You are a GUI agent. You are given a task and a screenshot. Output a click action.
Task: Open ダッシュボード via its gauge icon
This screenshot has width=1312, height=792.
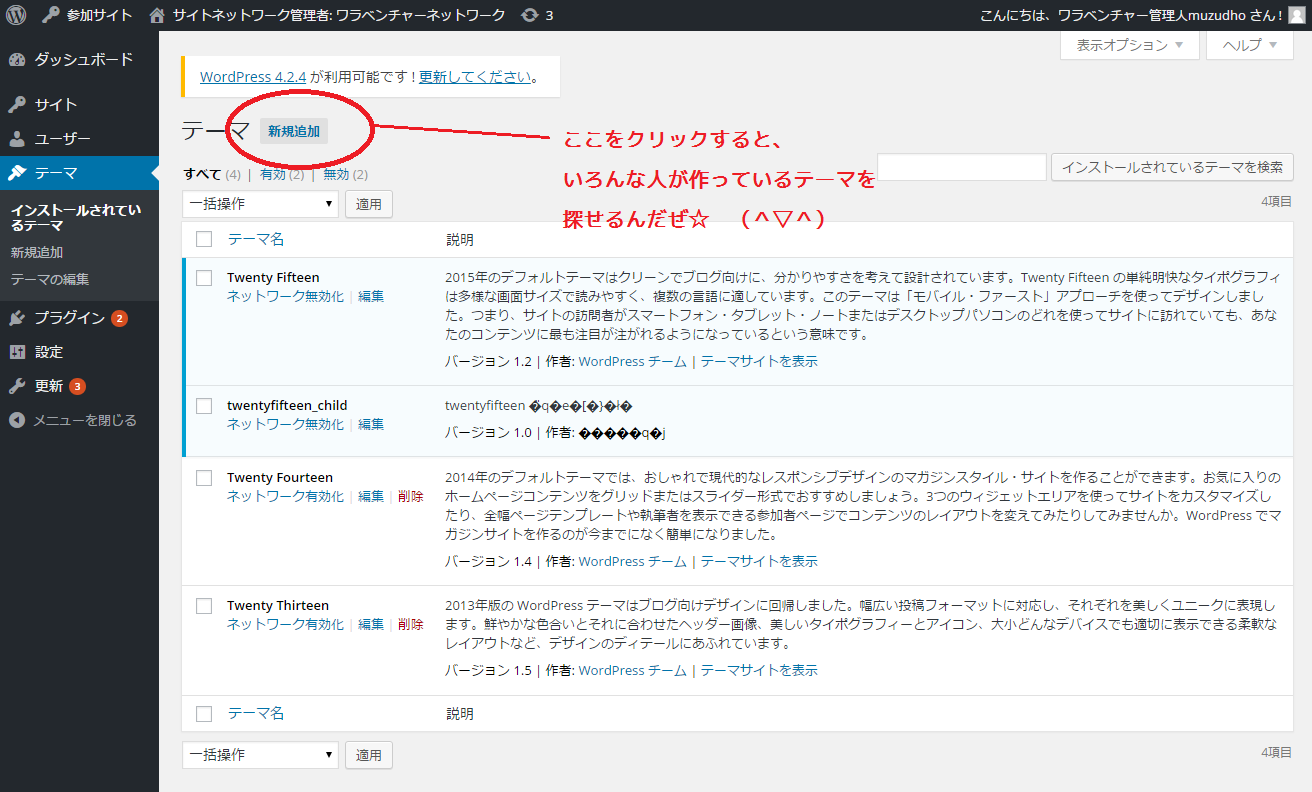click(x=17, y=60)
